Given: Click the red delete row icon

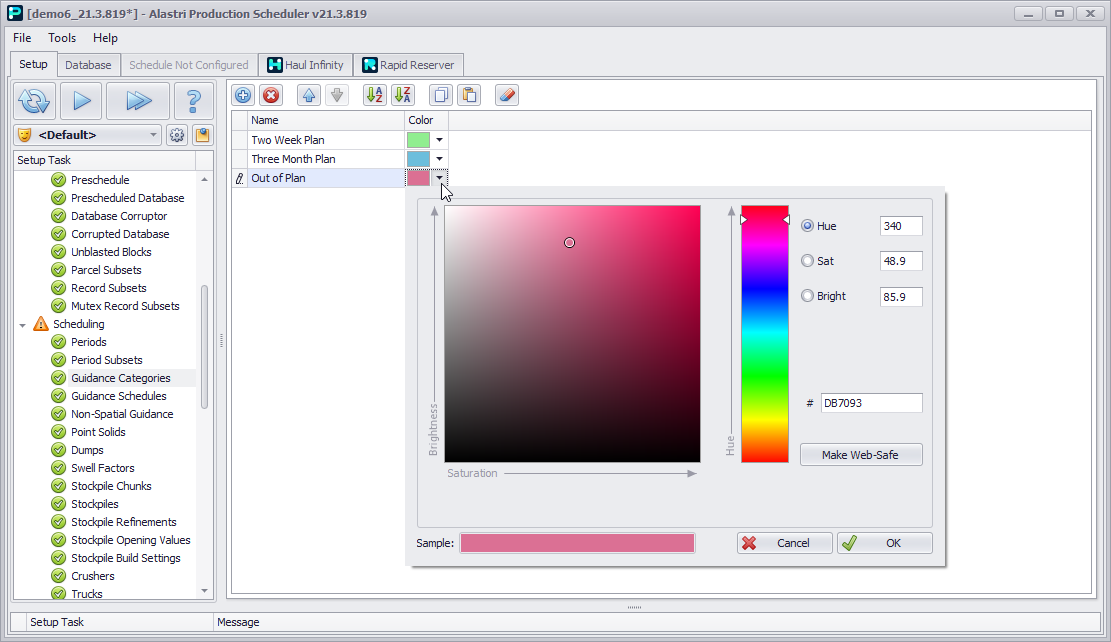Looking at the screenshot, I should pos(271,95).
